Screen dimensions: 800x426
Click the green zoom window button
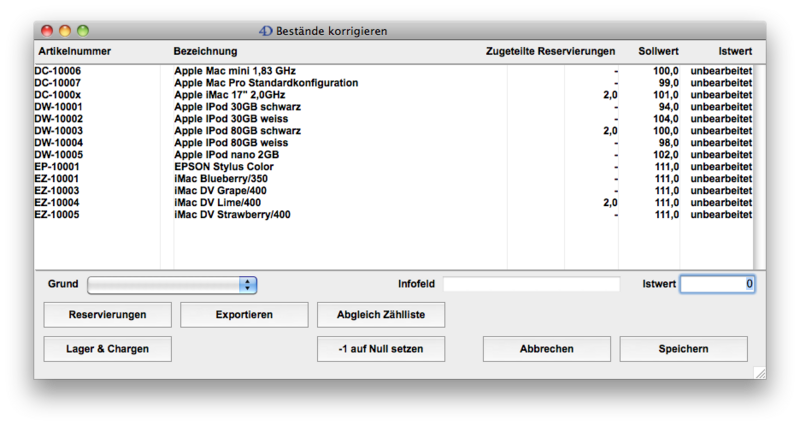83,32
